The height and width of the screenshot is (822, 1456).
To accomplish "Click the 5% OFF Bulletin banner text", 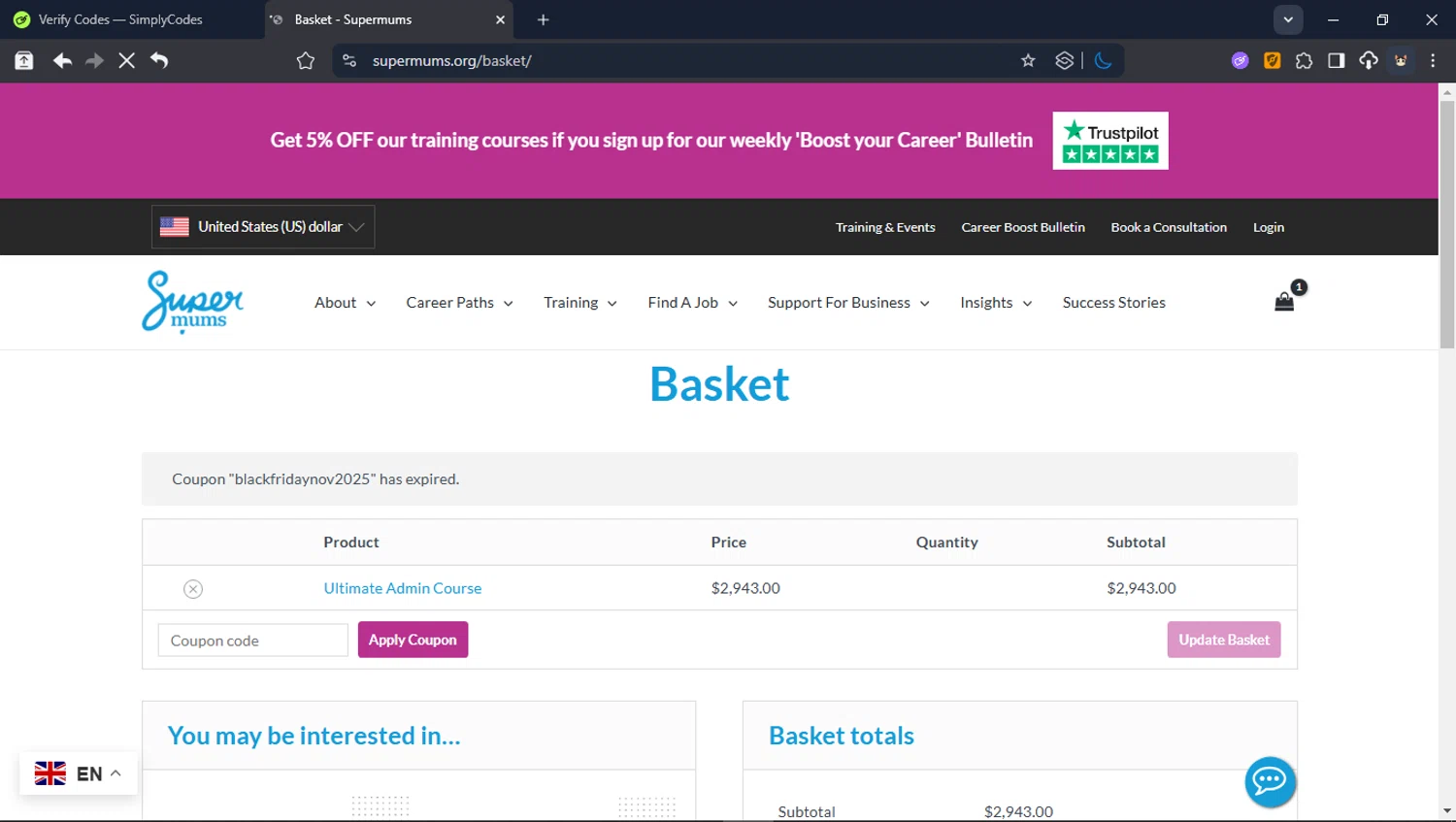I will [x=651, y=140].
